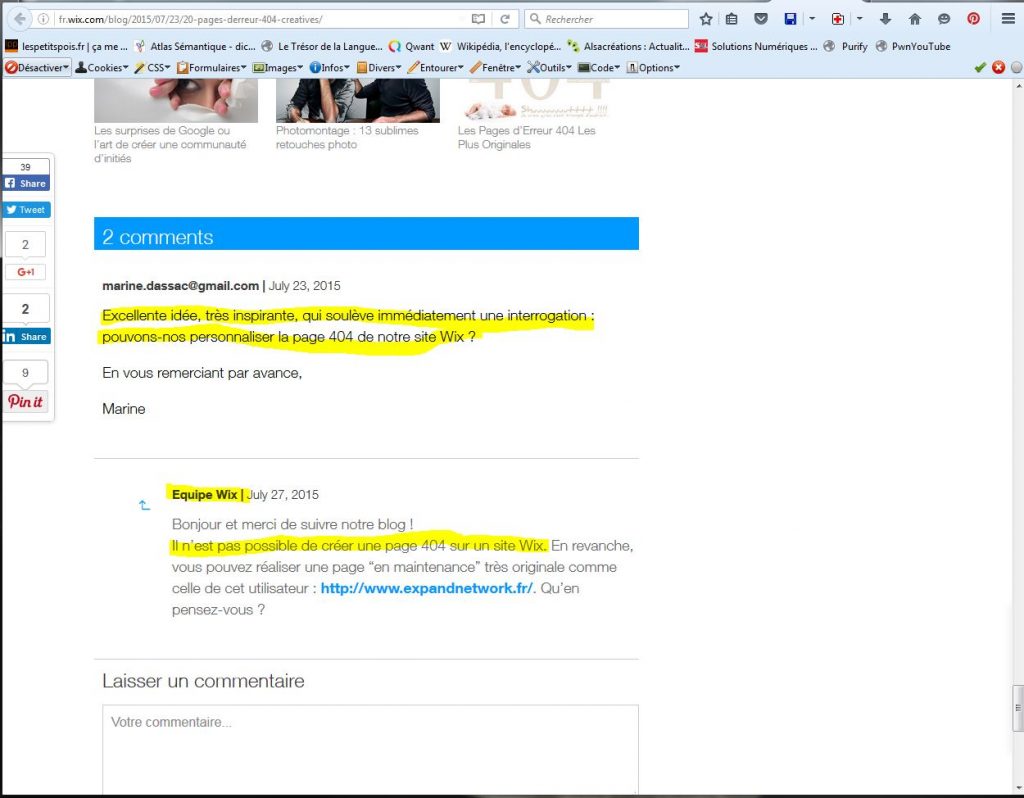The image size is (1024, 798).
Task: Show bookmarks list icon
Action: tap(732, 19)
